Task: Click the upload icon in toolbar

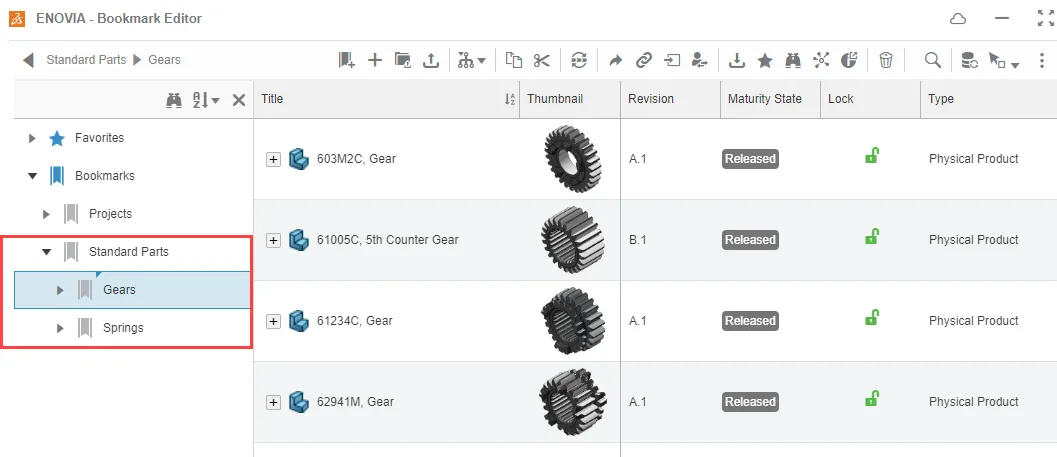Action: tap(431, 60)
